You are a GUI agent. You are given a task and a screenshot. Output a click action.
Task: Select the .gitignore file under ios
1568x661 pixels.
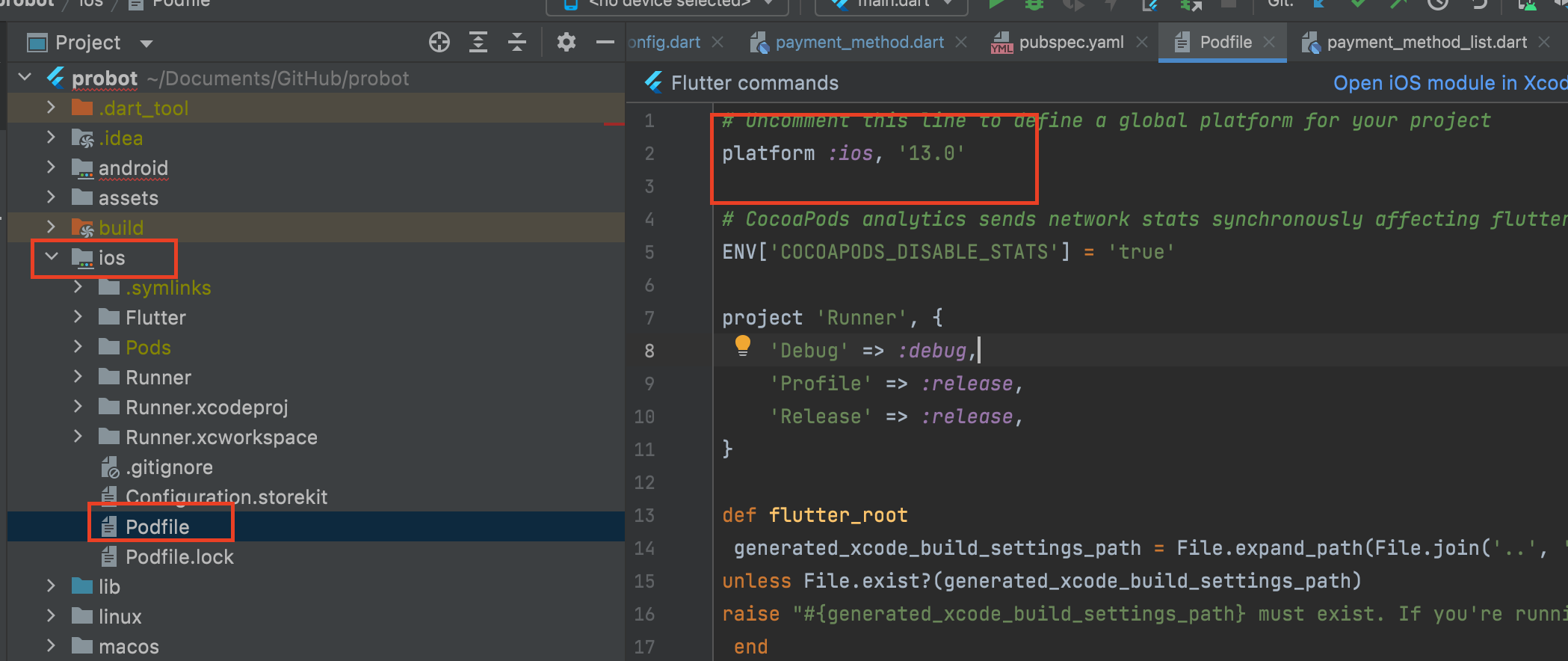(x=169, y=467)
